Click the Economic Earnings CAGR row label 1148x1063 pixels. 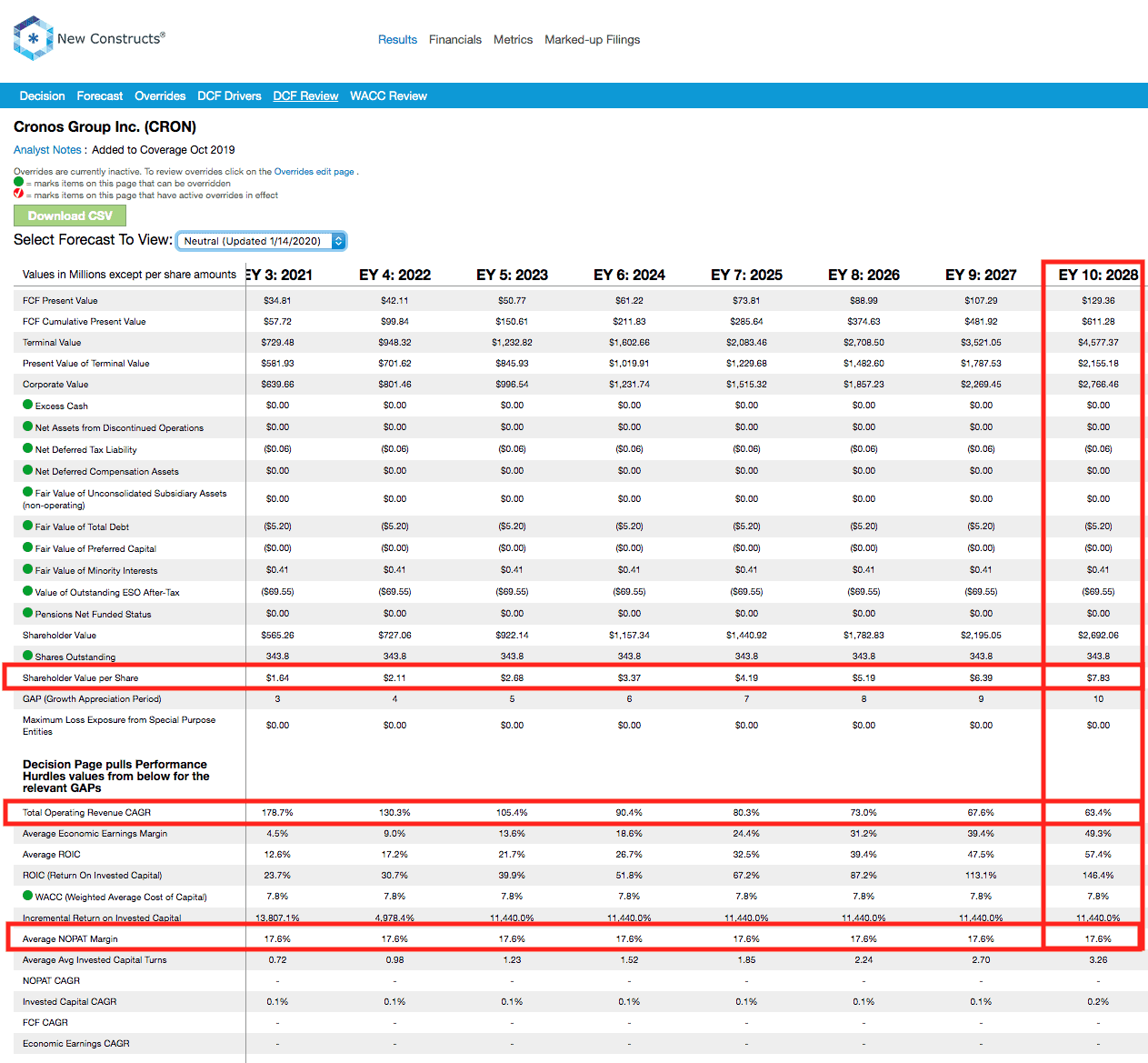(x=75, y=1043)
